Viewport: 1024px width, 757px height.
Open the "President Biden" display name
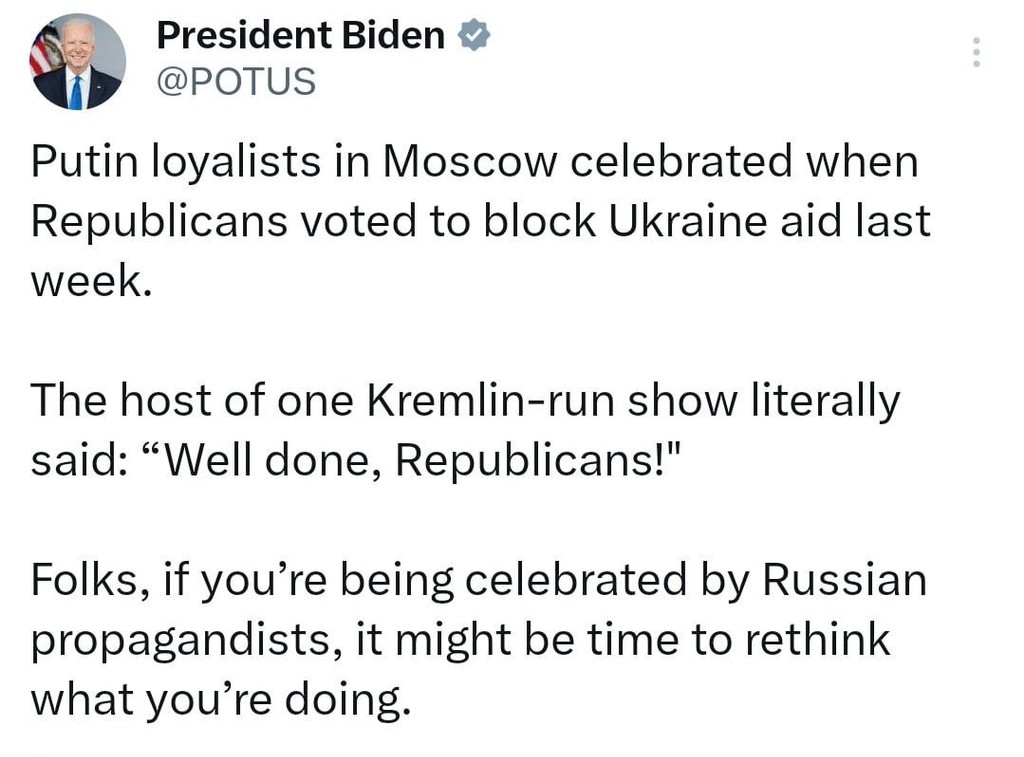coord(300,36)
